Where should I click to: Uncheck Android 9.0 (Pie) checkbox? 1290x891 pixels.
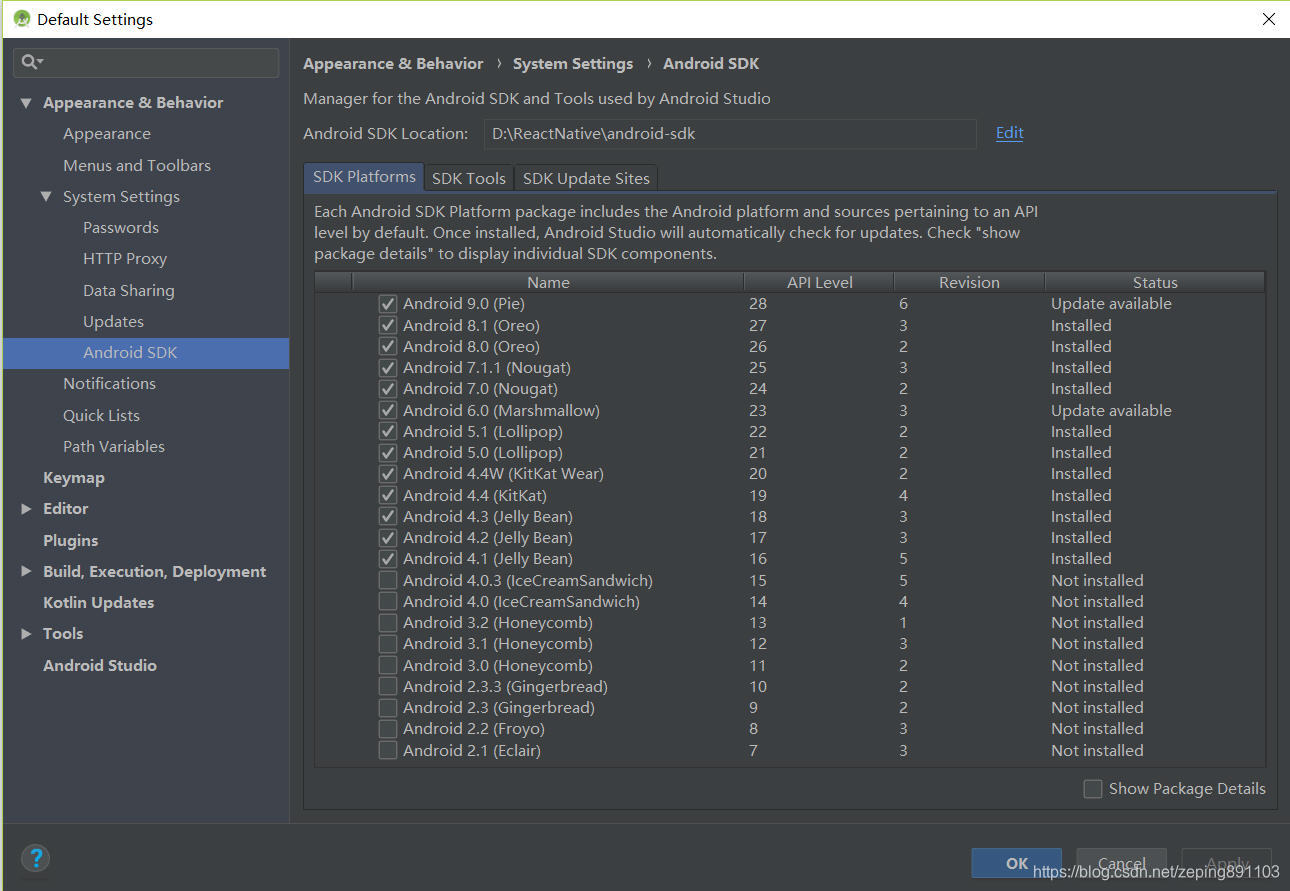(x=388, y=304)
